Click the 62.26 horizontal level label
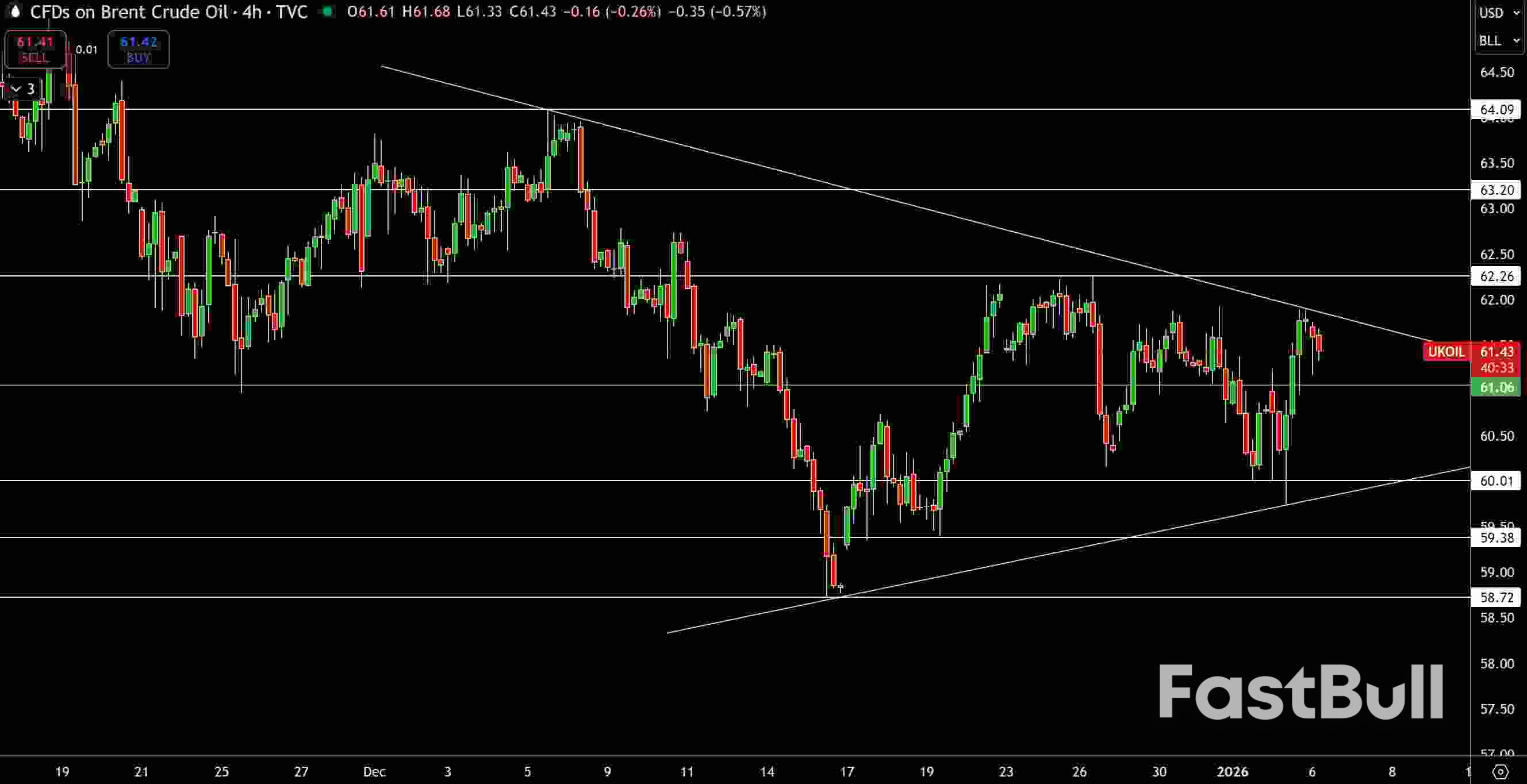Screen dimensions: 1527x784 pos(1495,276)
